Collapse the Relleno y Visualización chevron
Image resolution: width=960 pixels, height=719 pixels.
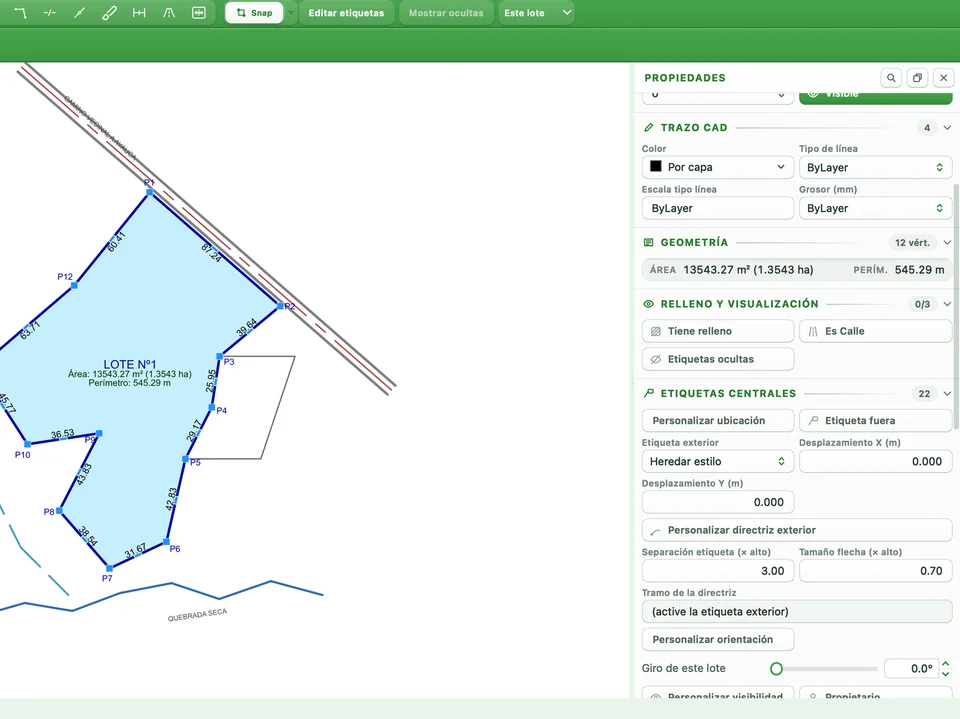point(947,304)
